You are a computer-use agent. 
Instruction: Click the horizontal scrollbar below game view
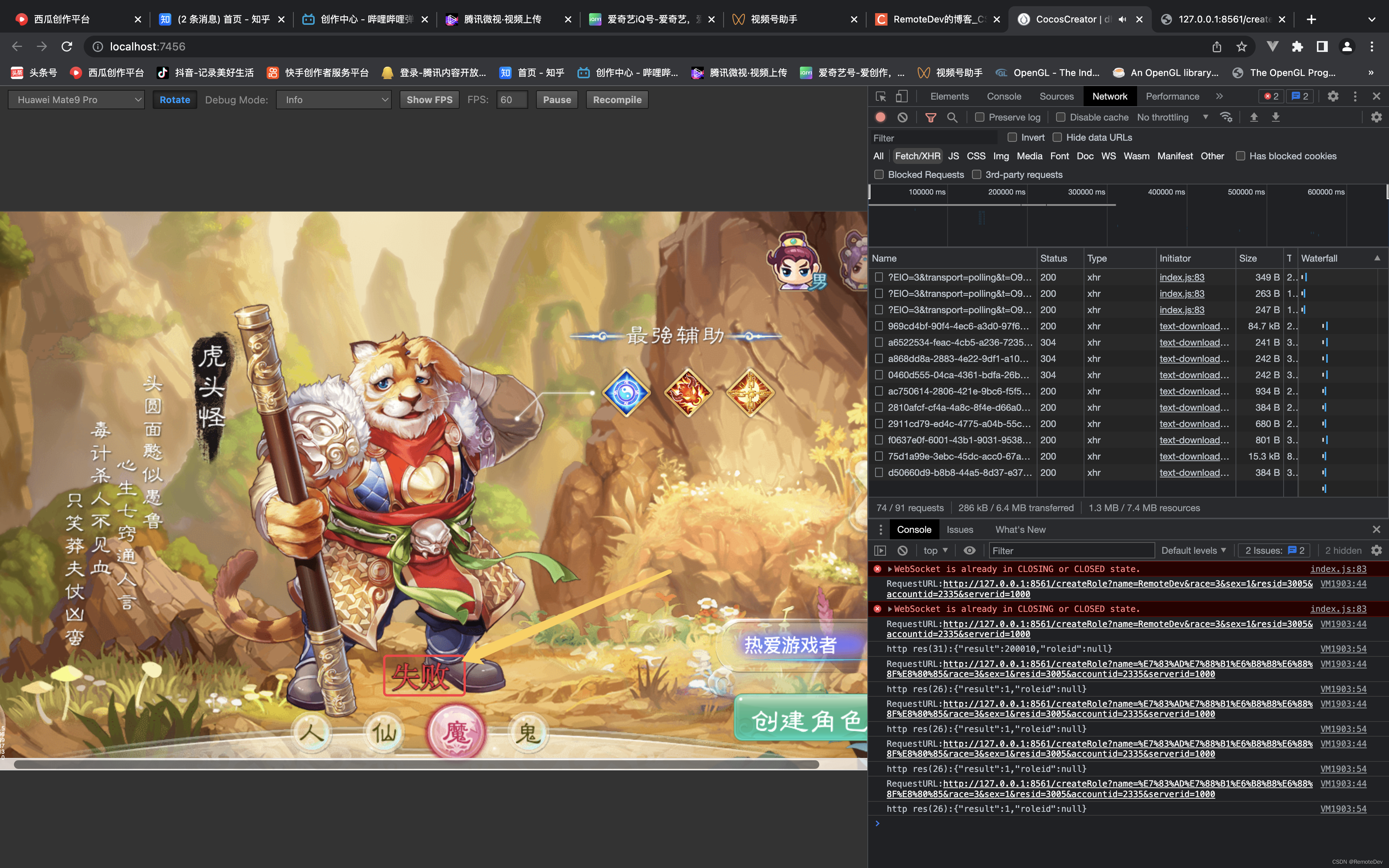(x=416, y=765)
